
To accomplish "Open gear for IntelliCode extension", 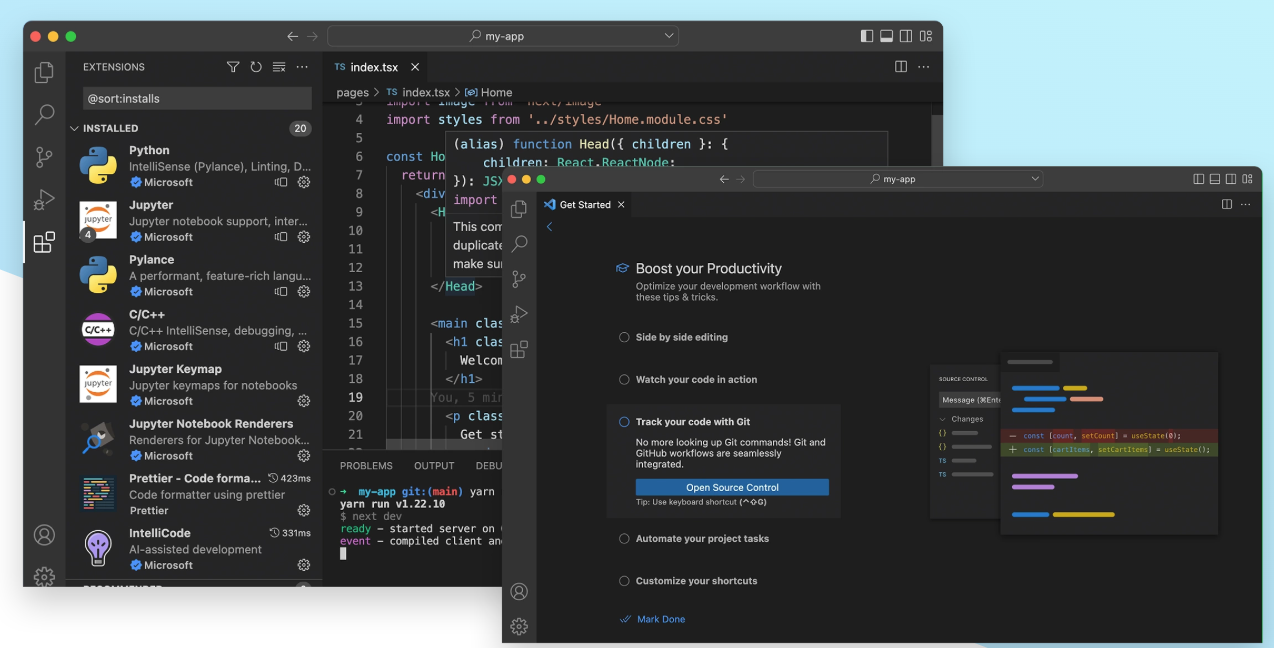I will click(304, 565).
